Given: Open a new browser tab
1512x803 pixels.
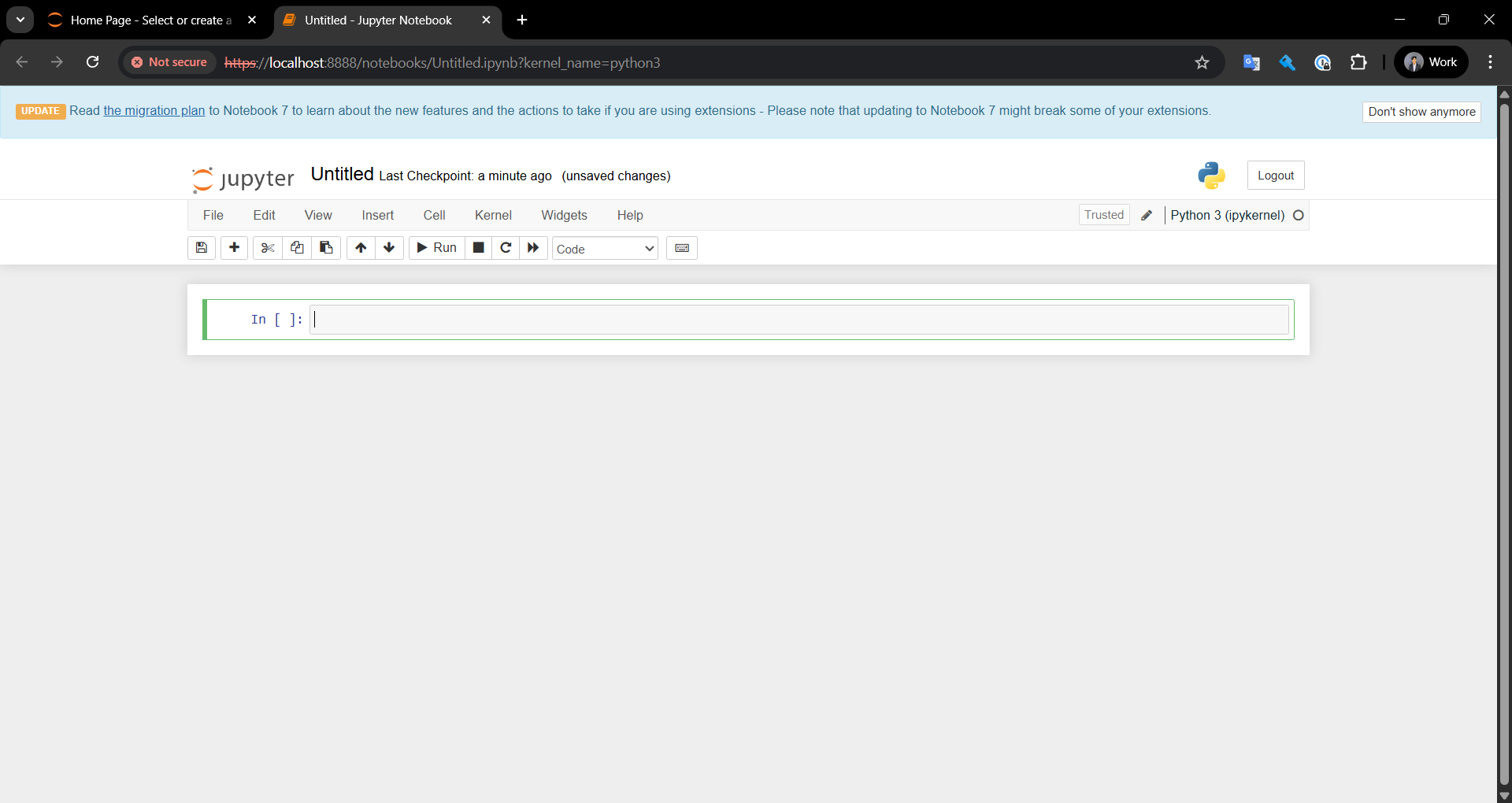Looking at the screenshot, I should (x=522, y=20).
